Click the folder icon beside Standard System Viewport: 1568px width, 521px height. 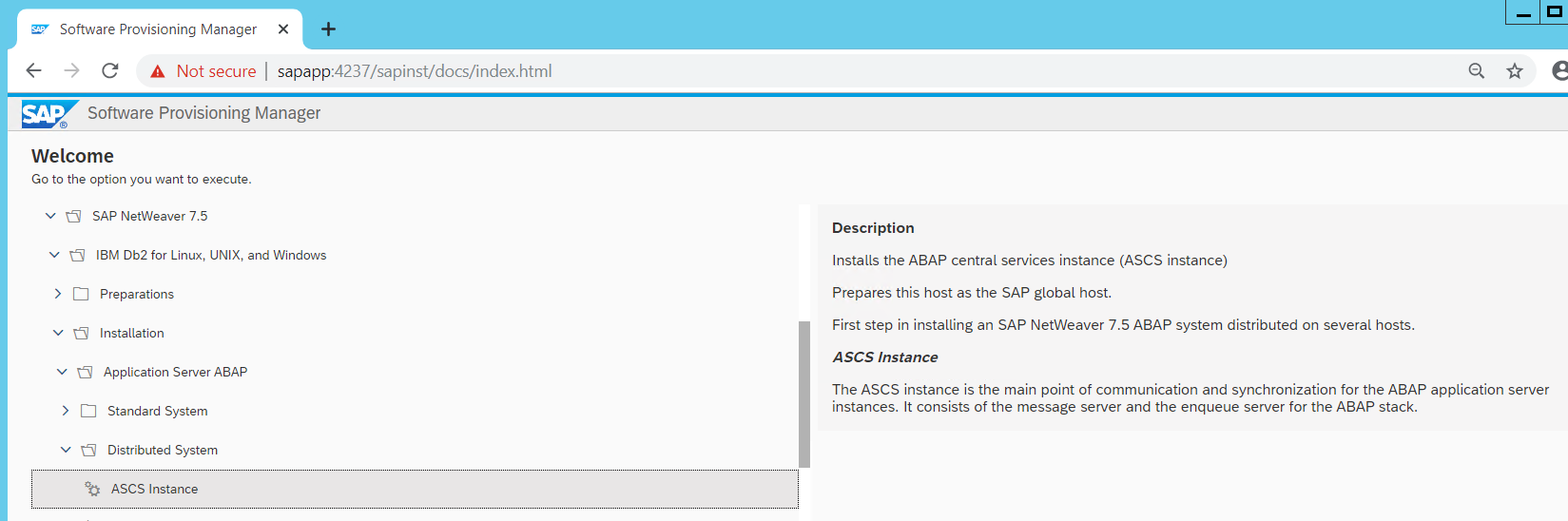tap(89, 411)
